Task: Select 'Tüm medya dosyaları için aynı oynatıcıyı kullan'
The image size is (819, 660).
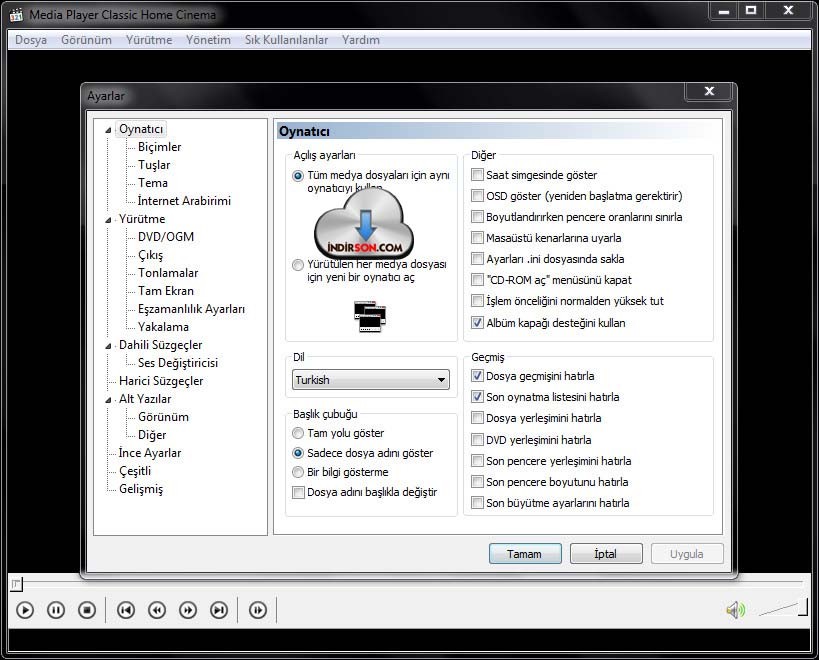Action: click(x=298, y=176)
